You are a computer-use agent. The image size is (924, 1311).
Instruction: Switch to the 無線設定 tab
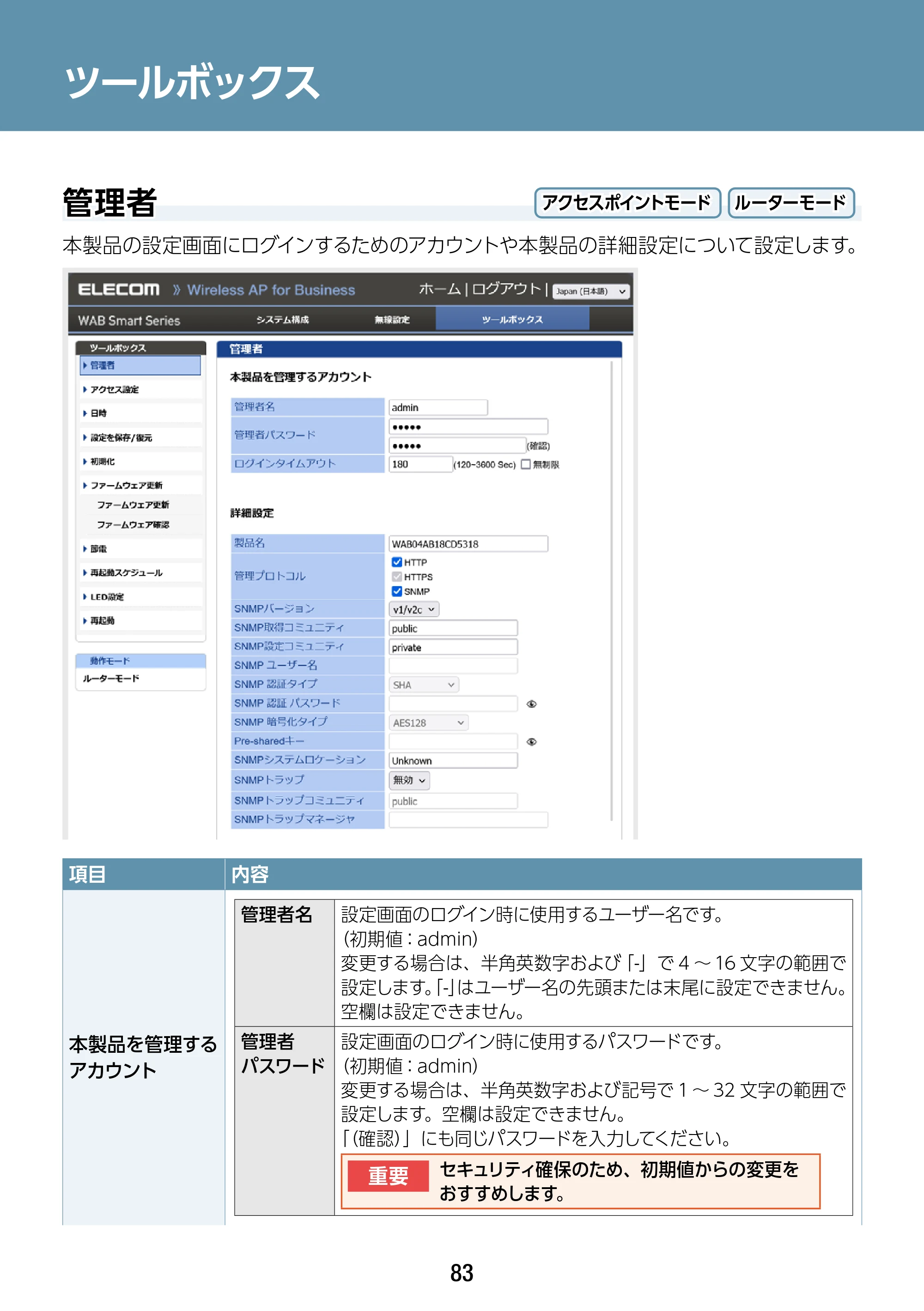point(392,319)
